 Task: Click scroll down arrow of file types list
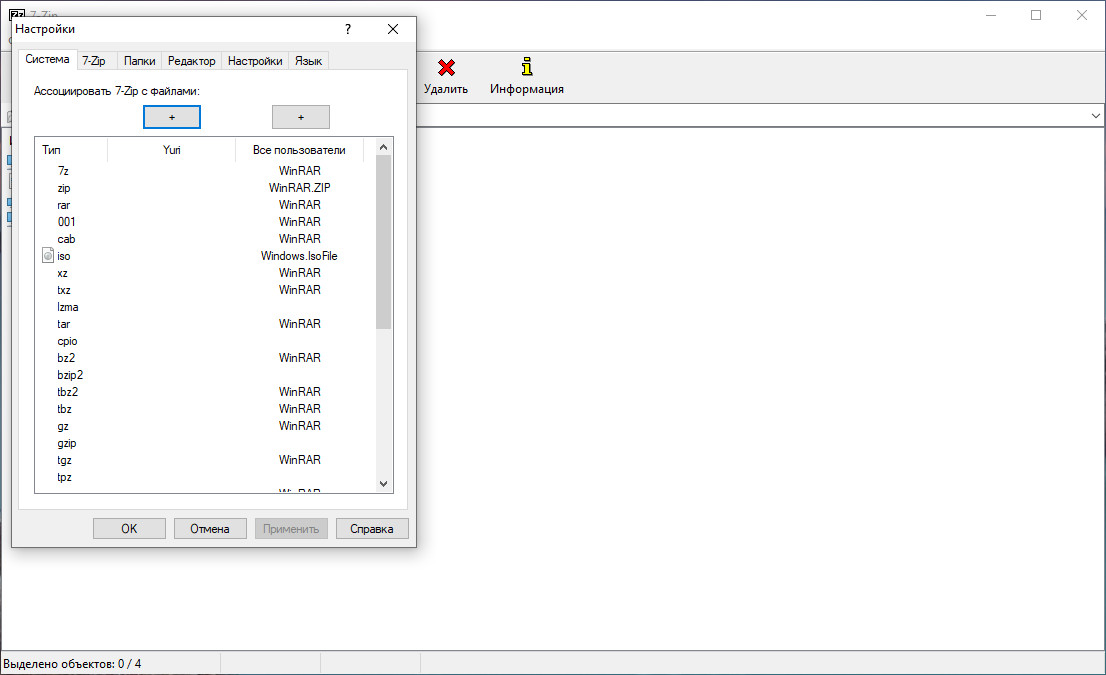[383, 484]
